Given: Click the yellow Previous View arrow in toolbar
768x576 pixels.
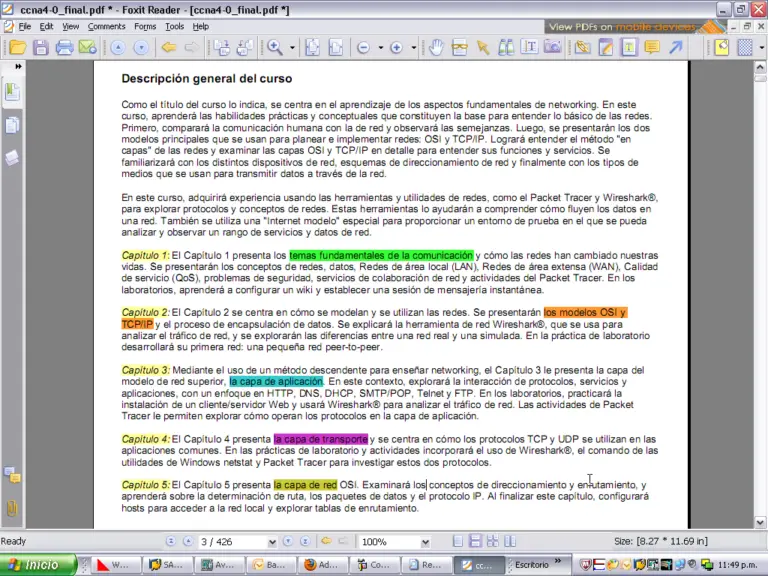Looking at the screenshot, I should pyautogui.click(x=168, y=48).
